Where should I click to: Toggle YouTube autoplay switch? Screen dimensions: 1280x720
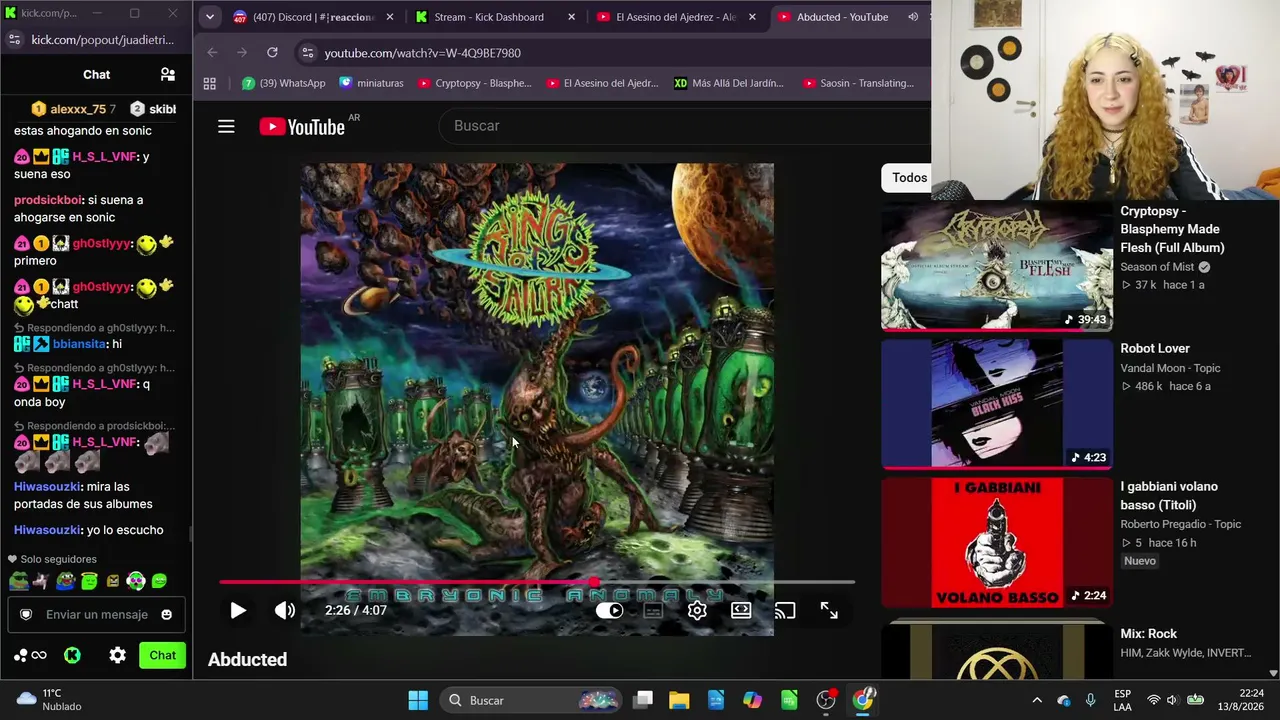pyautogui.click(x=609, y=610)
